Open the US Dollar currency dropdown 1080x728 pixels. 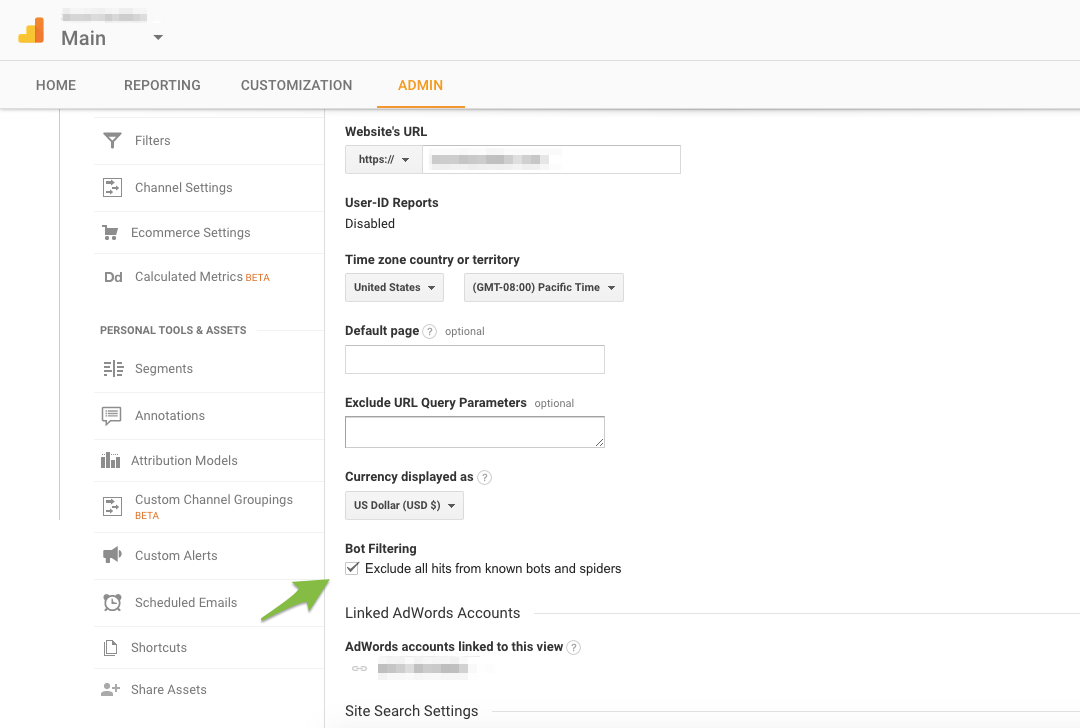pyautogui.click(x=404, y=505)
